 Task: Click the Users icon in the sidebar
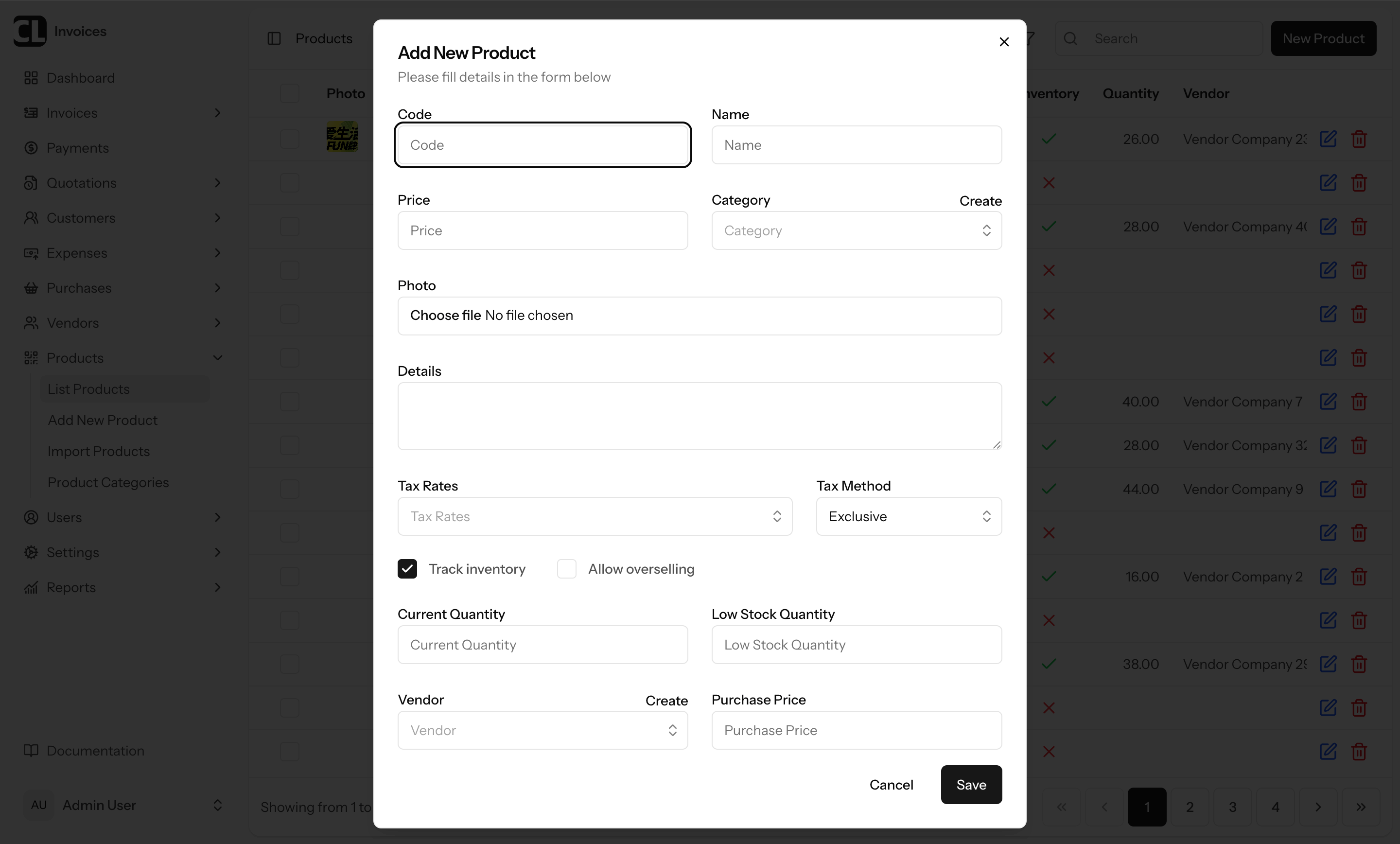click(31, 517)
